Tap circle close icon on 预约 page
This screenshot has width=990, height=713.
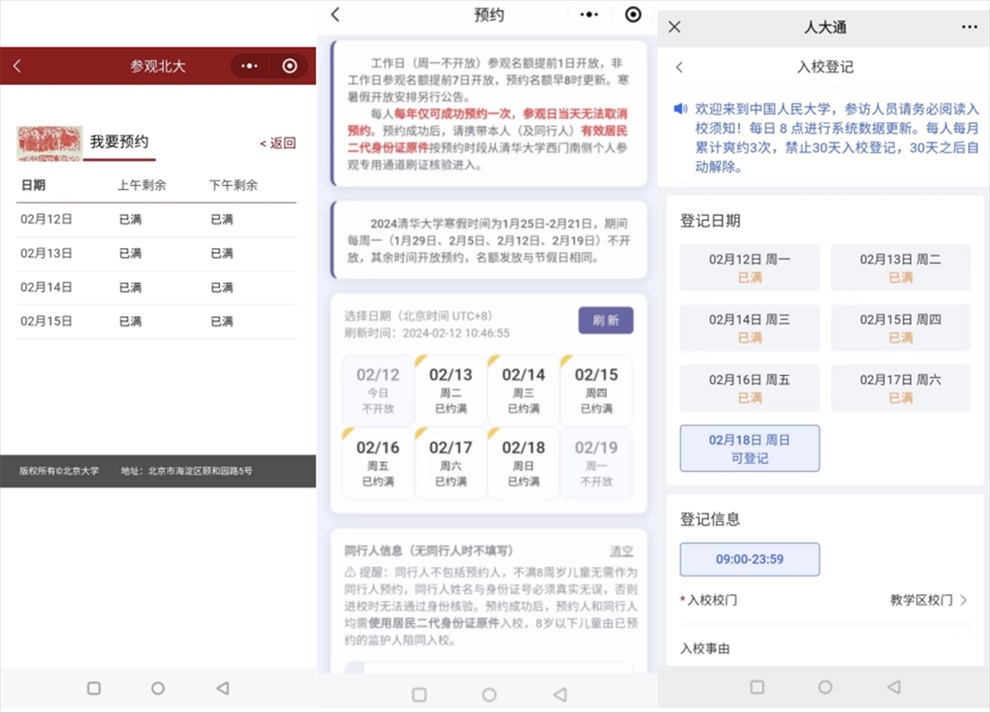[x=632, y=15]
